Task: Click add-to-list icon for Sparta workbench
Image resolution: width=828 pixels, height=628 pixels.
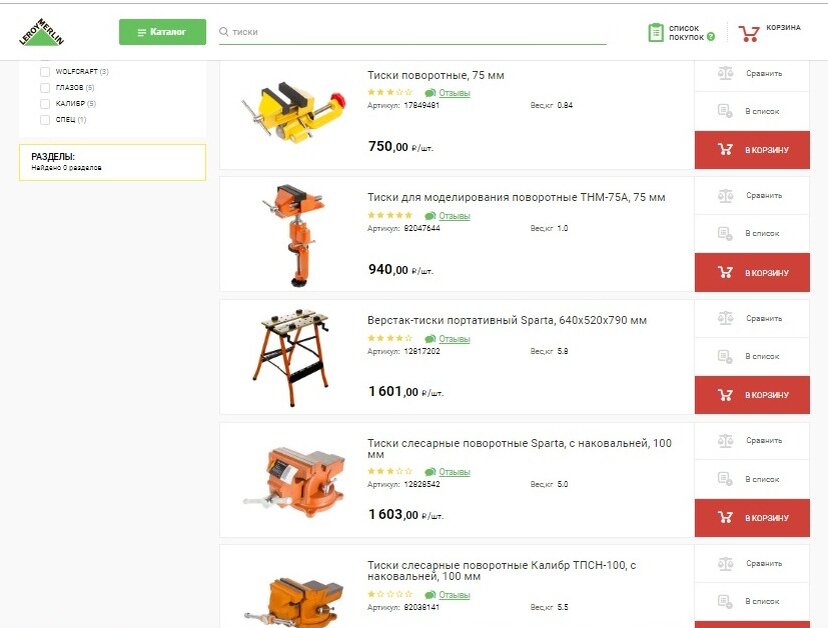Action: click(x=725, y=357)
